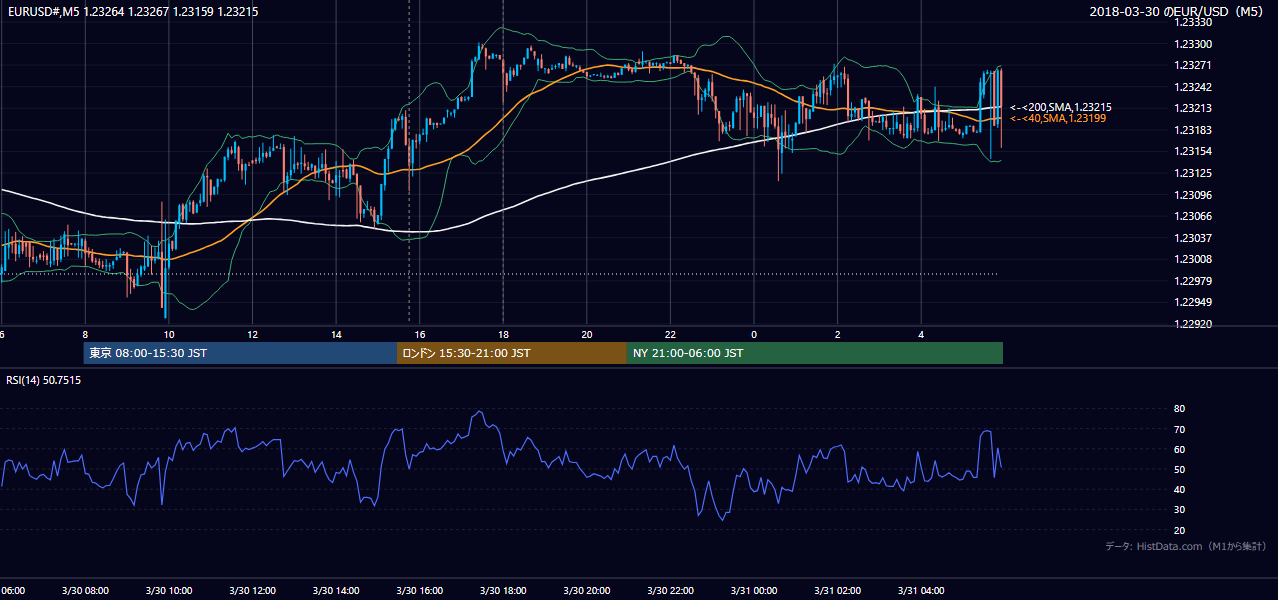Click price scale value 1.23066
Image resolution: width=1278 pixels, height=600 pixels.
[x=1193, y=216]
